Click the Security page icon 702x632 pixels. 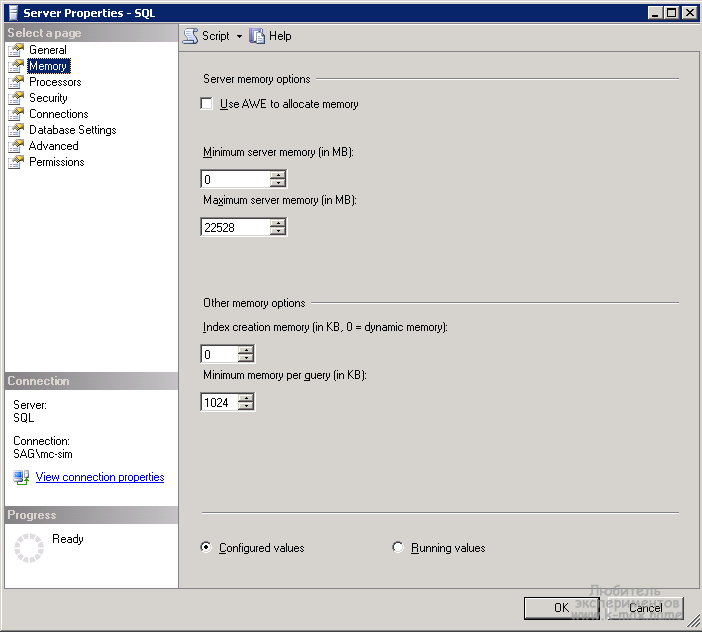click(x=16, y=98)
